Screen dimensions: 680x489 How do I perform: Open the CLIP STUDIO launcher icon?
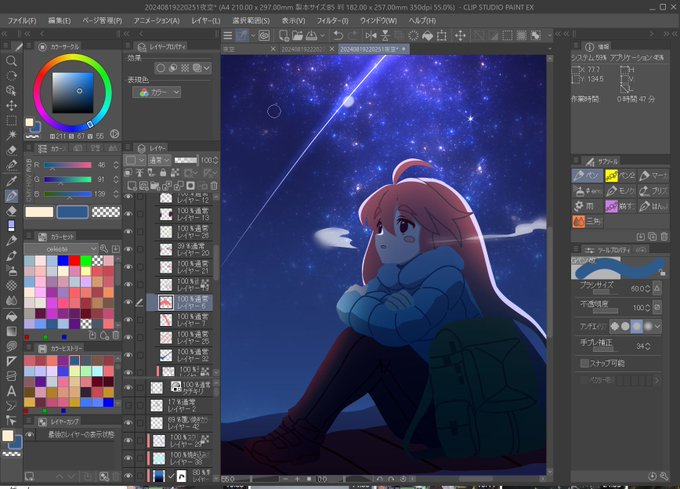tap(264, 36)
